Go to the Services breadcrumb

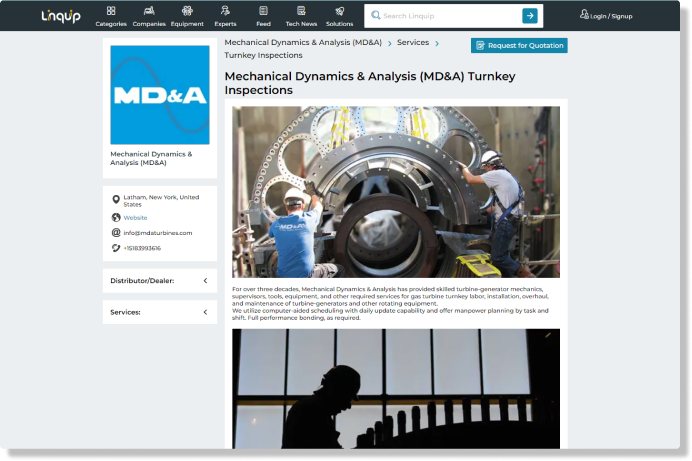pos(413,42)
